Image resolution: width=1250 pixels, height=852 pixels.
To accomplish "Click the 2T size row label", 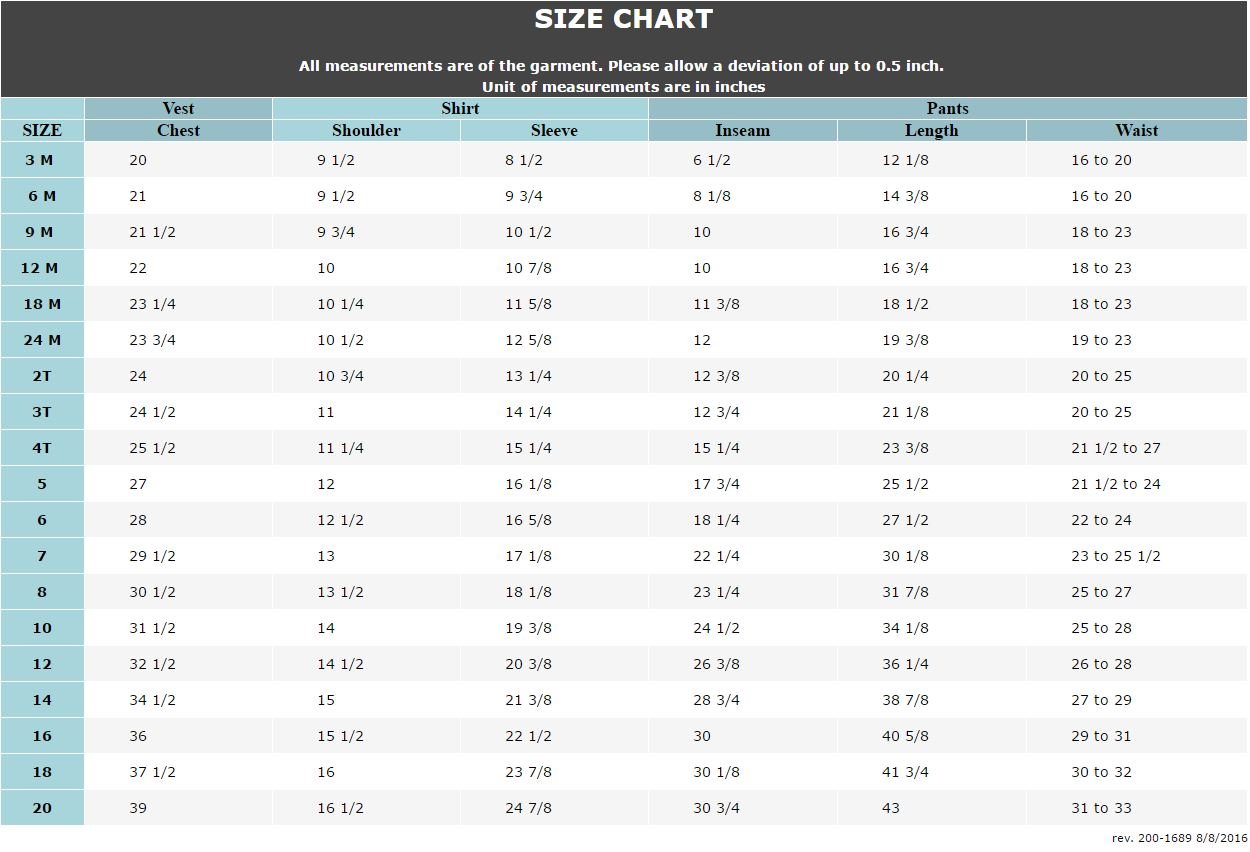I will 41,376.
